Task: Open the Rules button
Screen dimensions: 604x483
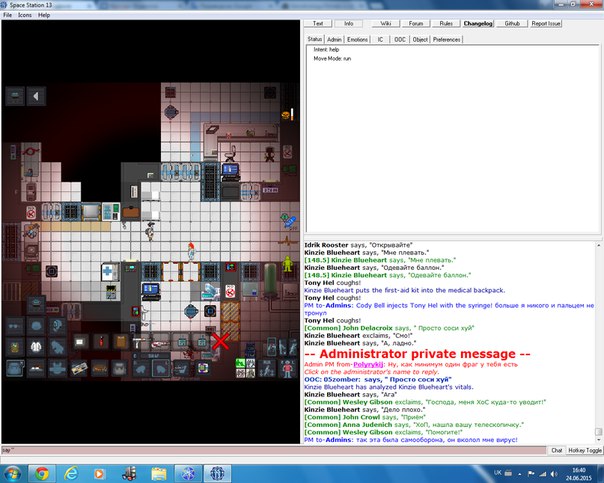Action: (x=446, y=23)
